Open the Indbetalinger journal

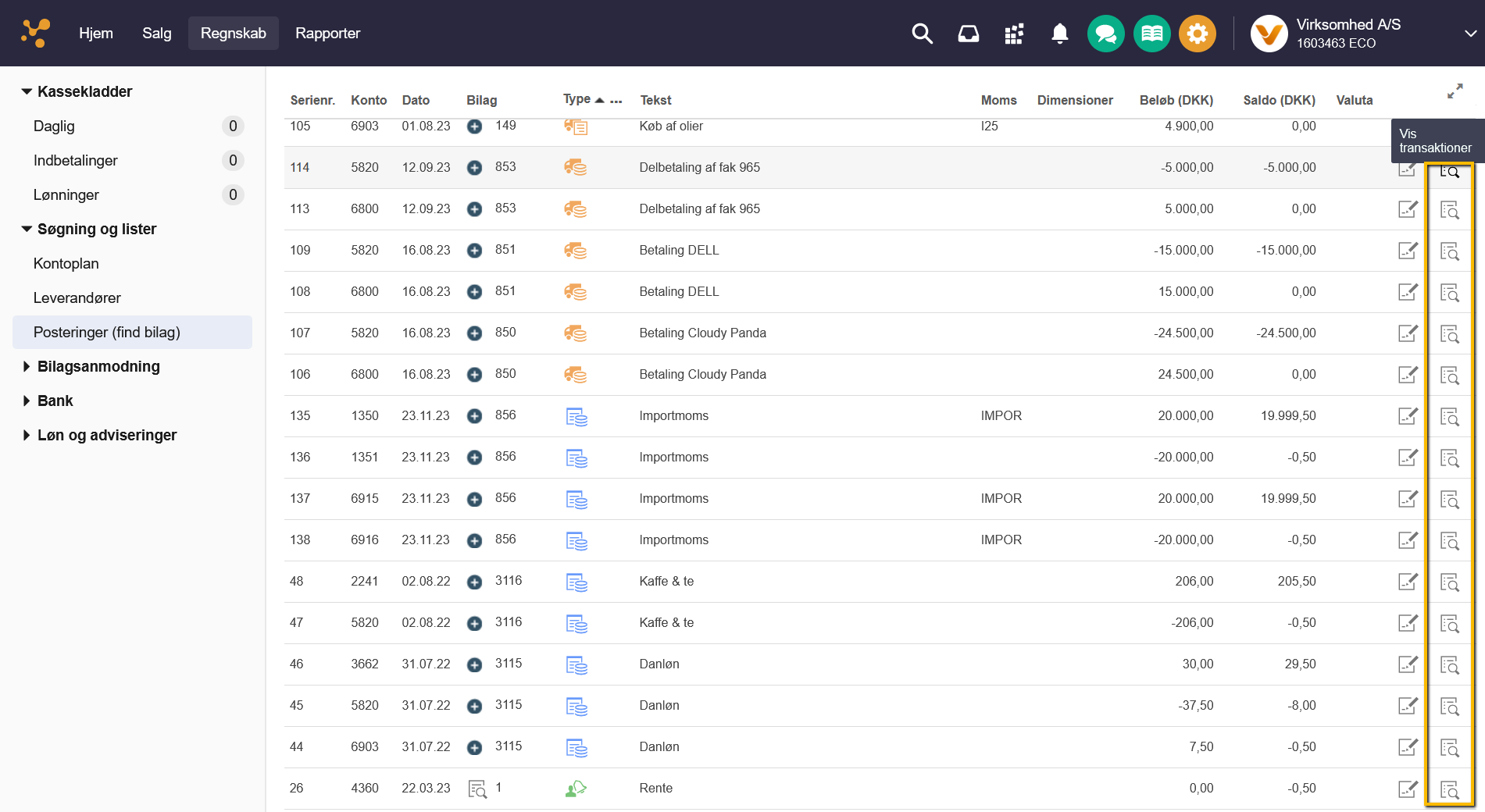coord(76,161)
